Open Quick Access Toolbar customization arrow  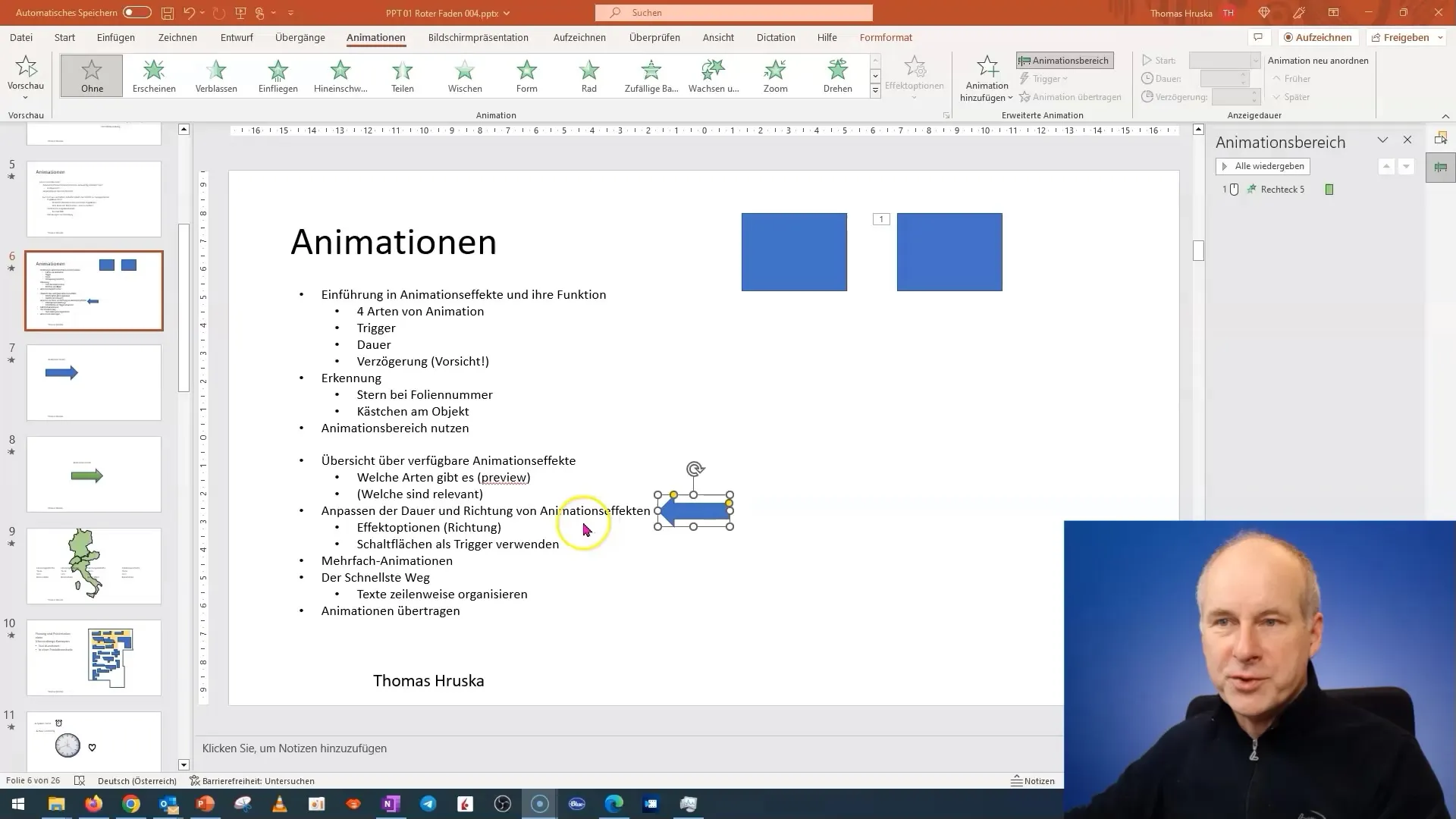pos(291,13)
